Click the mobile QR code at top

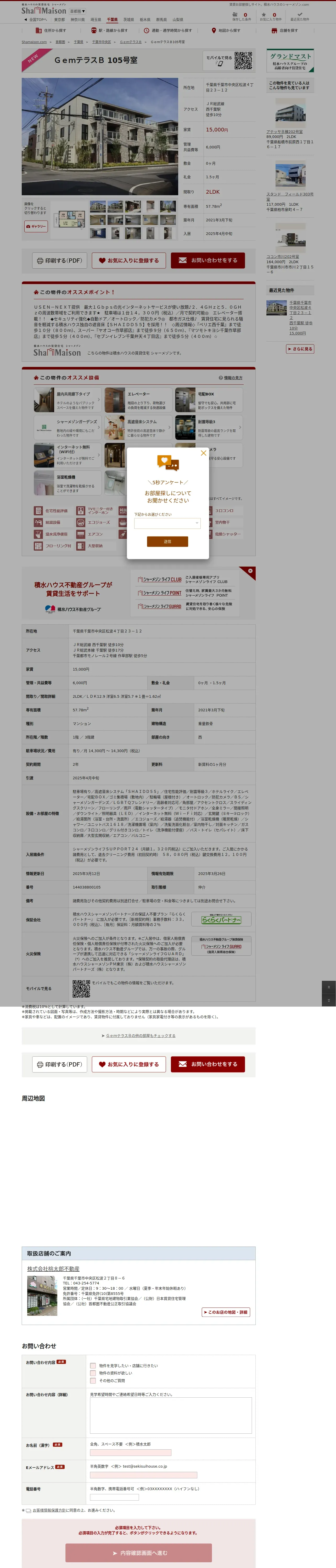click(x=243, y=60)
